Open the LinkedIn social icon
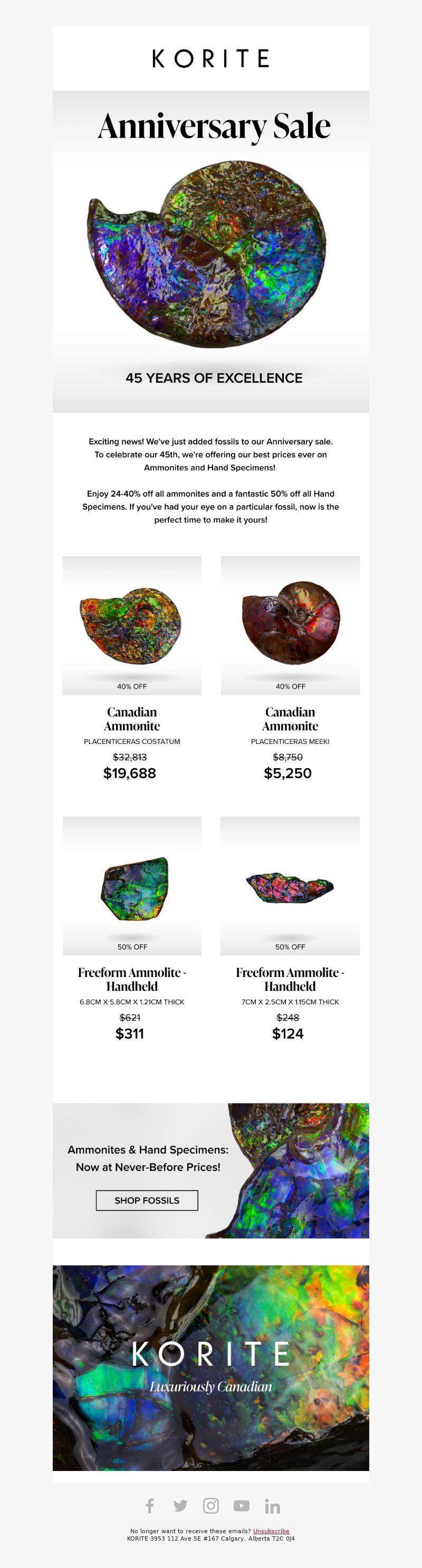 click(272, 1506)
